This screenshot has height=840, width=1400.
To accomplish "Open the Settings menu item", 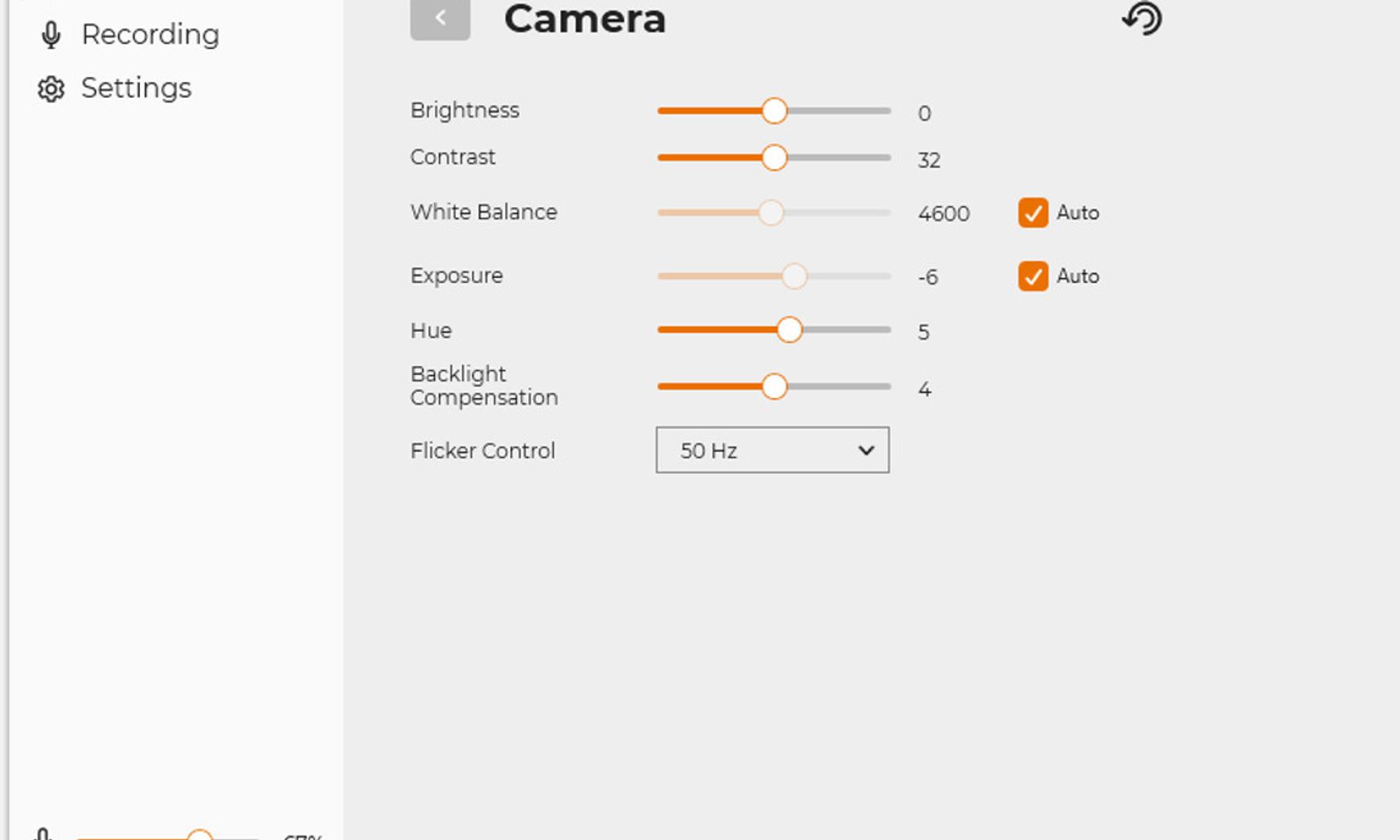I will pyautogui.click(x=136, y=89).
